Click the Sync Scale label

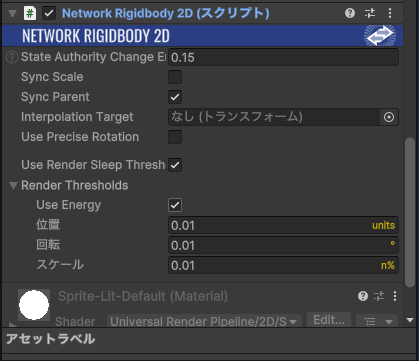[52, 77]
